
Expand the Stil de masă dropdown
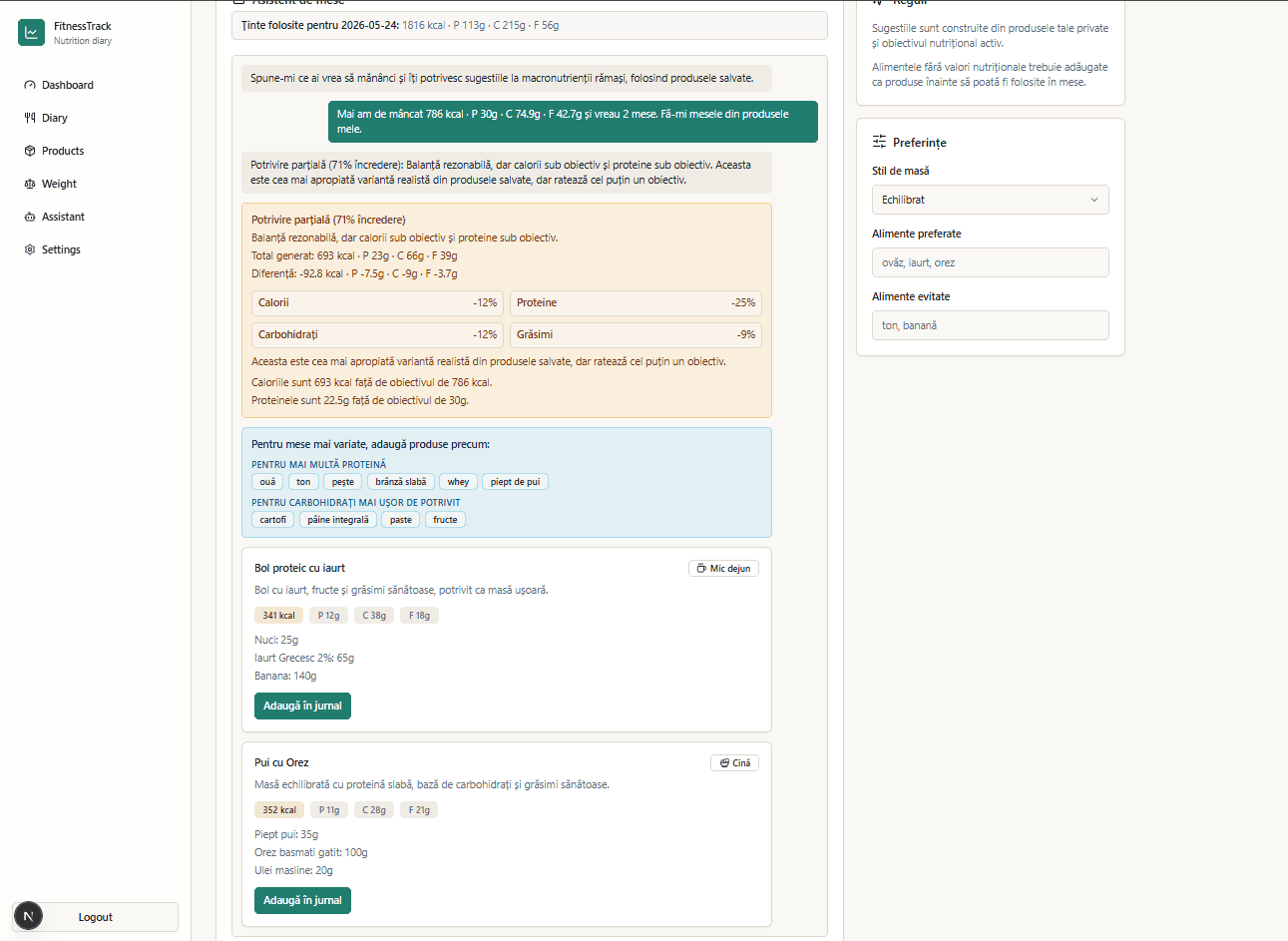point(990,200)
